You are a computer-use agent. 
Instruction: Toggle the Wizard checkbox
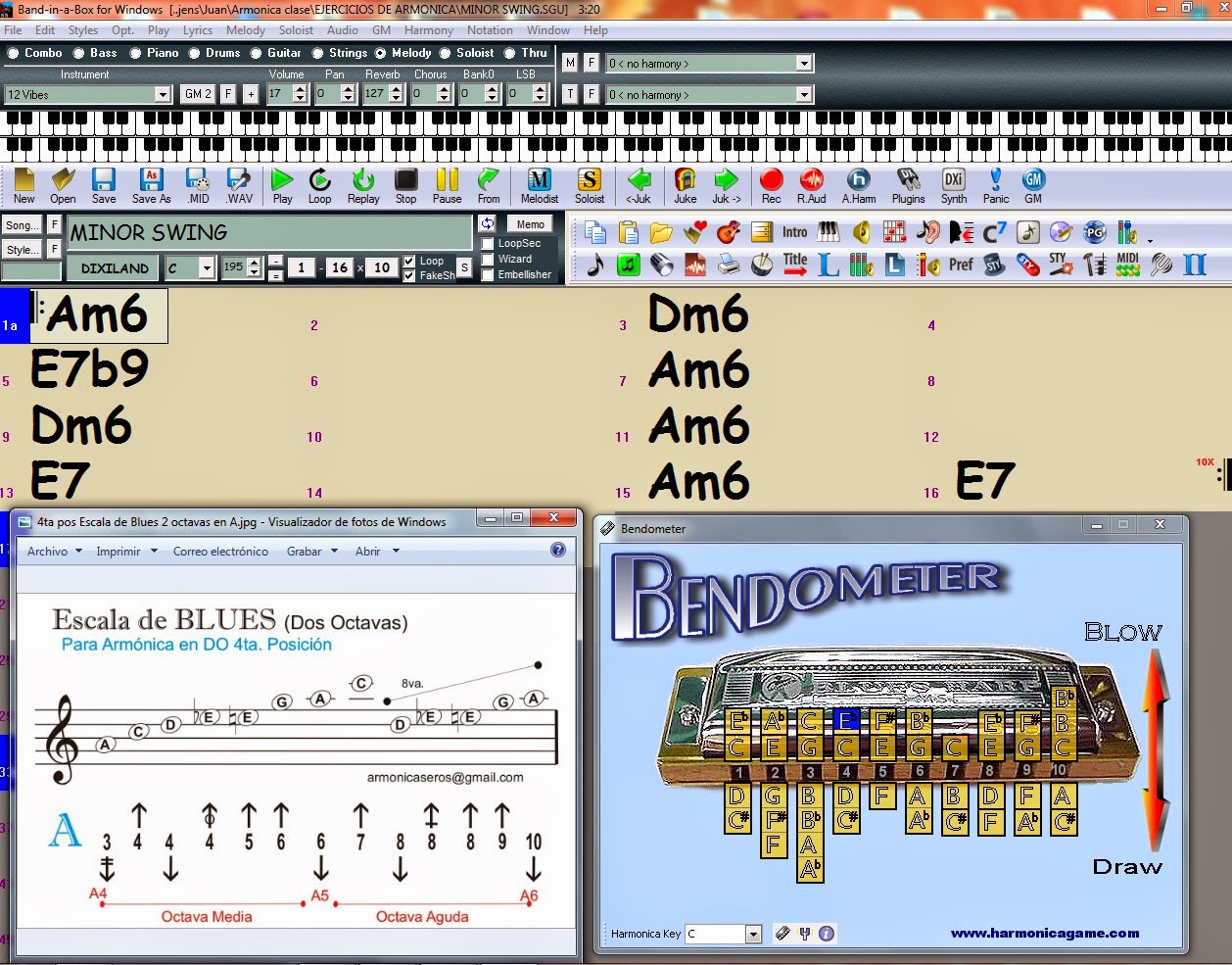pos(488,260)
